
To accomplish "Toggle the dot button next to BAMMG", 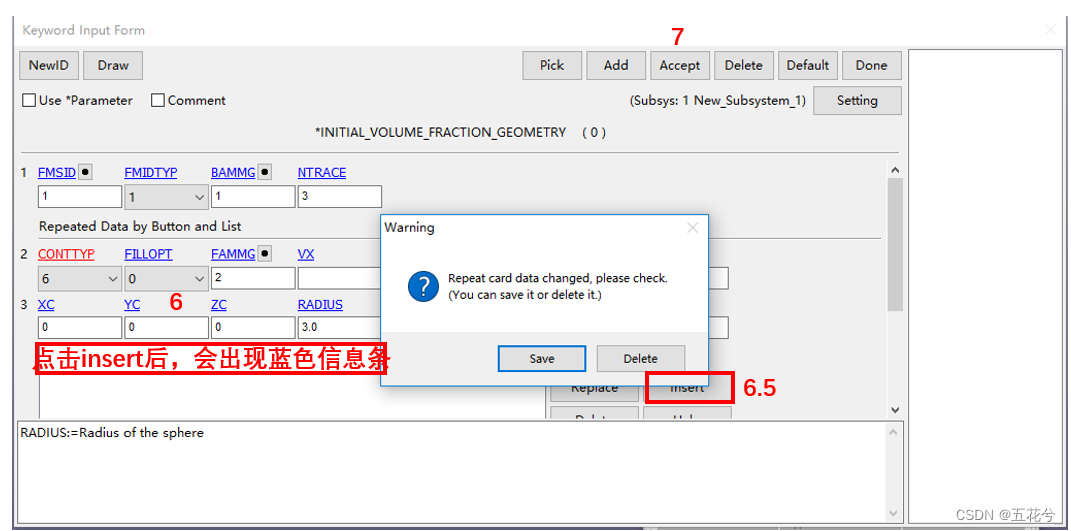I will 265,173.
